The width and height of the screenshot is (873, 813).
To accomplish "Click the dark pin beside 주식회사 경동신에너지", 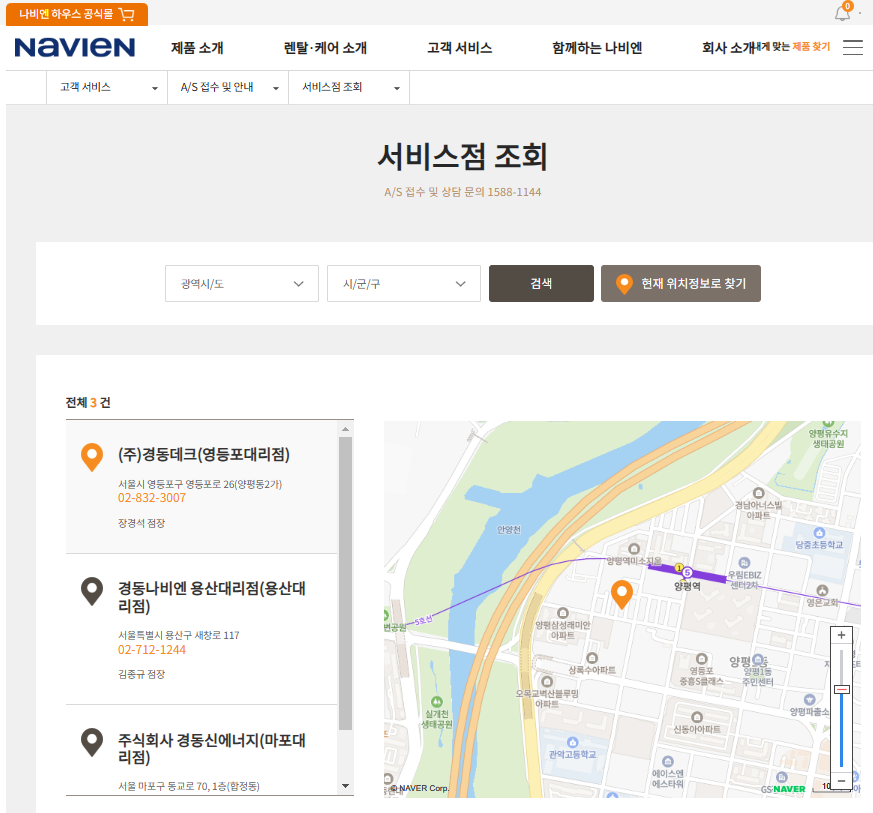I will click(92, 742).
